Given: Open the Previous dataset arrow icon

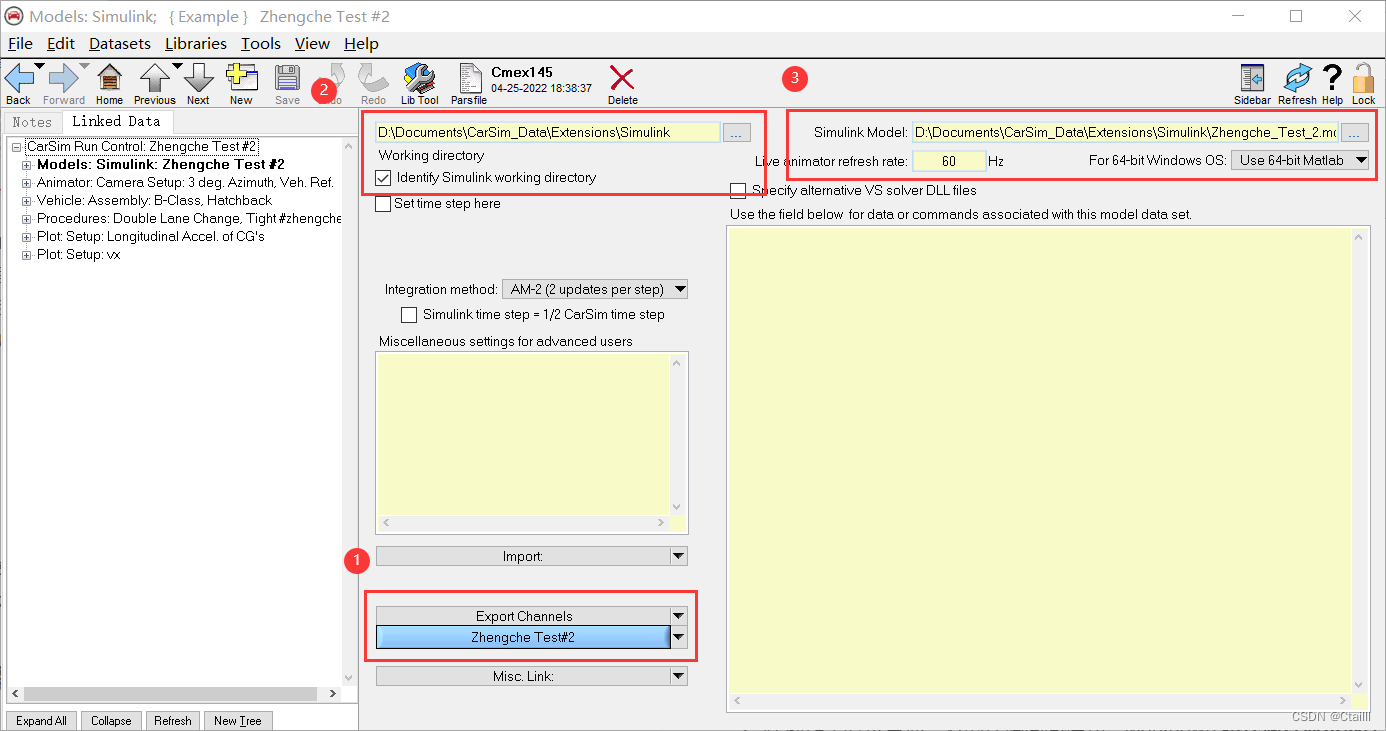Looking at the screenshot, I should click(x=154, y=78).
